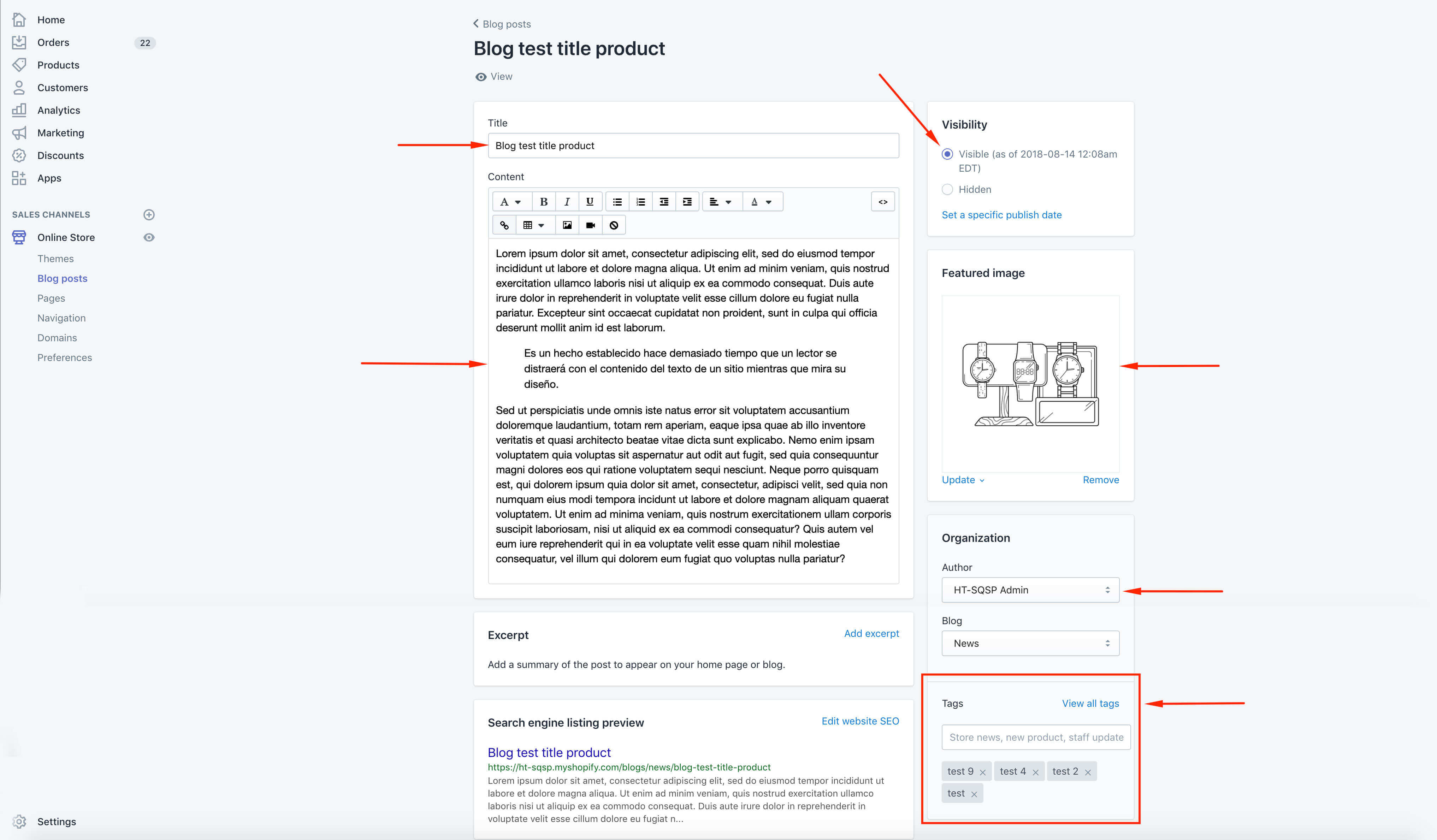
Task: Select the Hidden visibility radio button
Action: [947, 189]
